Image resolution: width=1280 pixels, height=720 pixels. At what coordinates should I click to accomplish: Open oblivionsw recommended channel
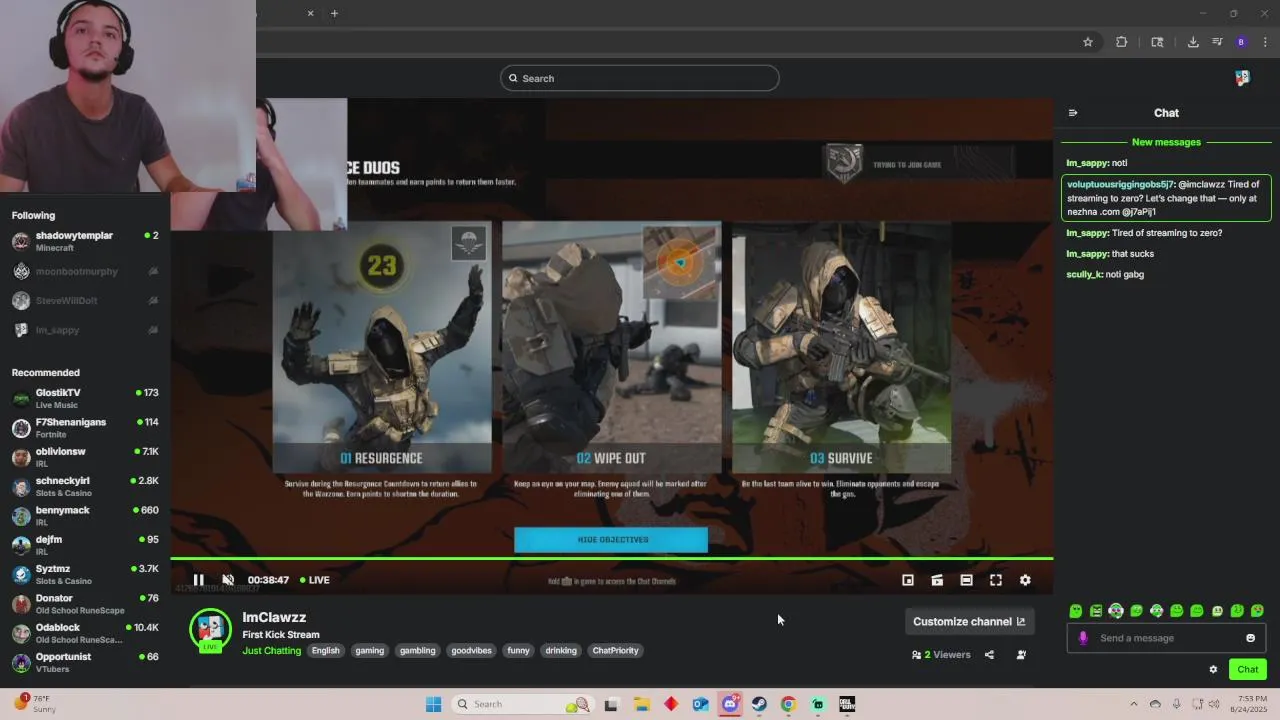coord(85,457)
